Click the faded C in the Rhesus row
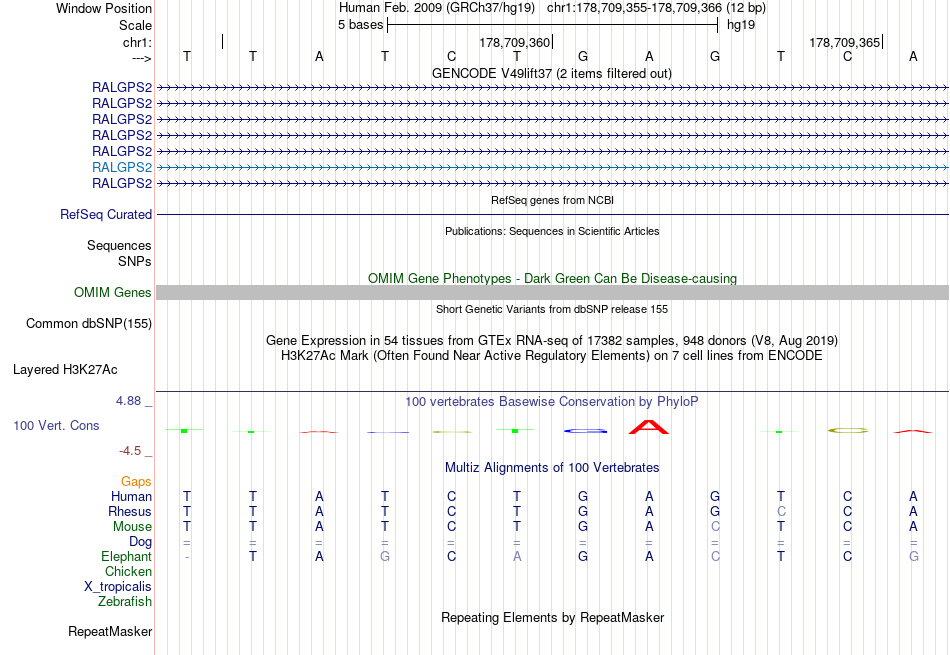Viewport: 950px width, 655px height. point(781,511)
